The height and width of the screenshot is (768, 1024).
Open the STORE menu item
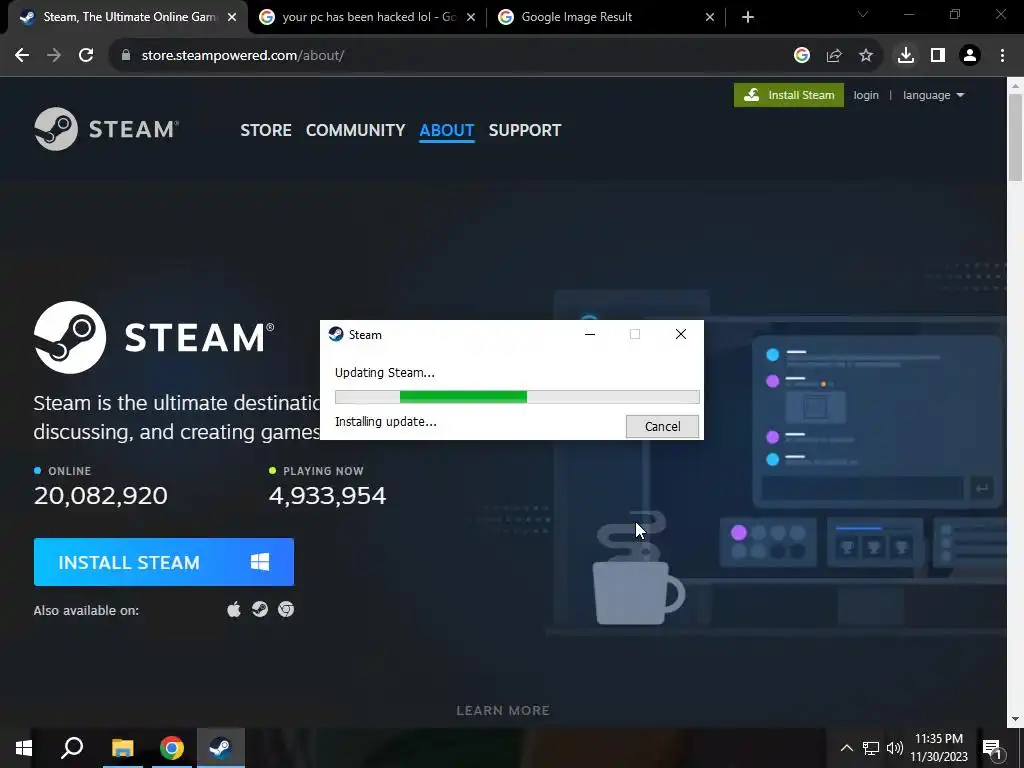click(x=266, y=130)
